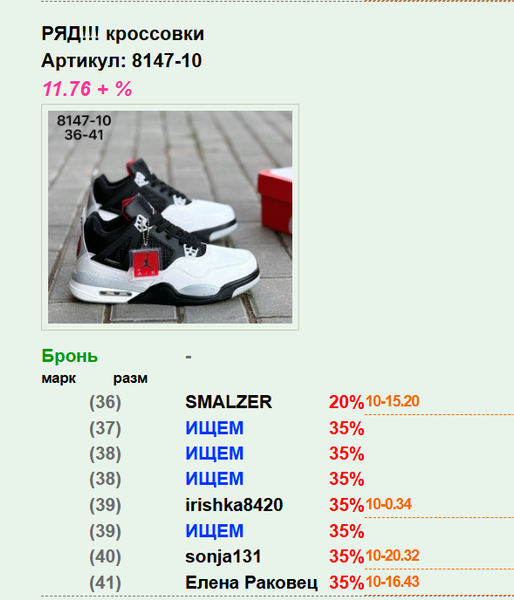Open Елена Раковец user profile link
The height and width of the screenshot is (600, 514).
click(x=251, y=582)
